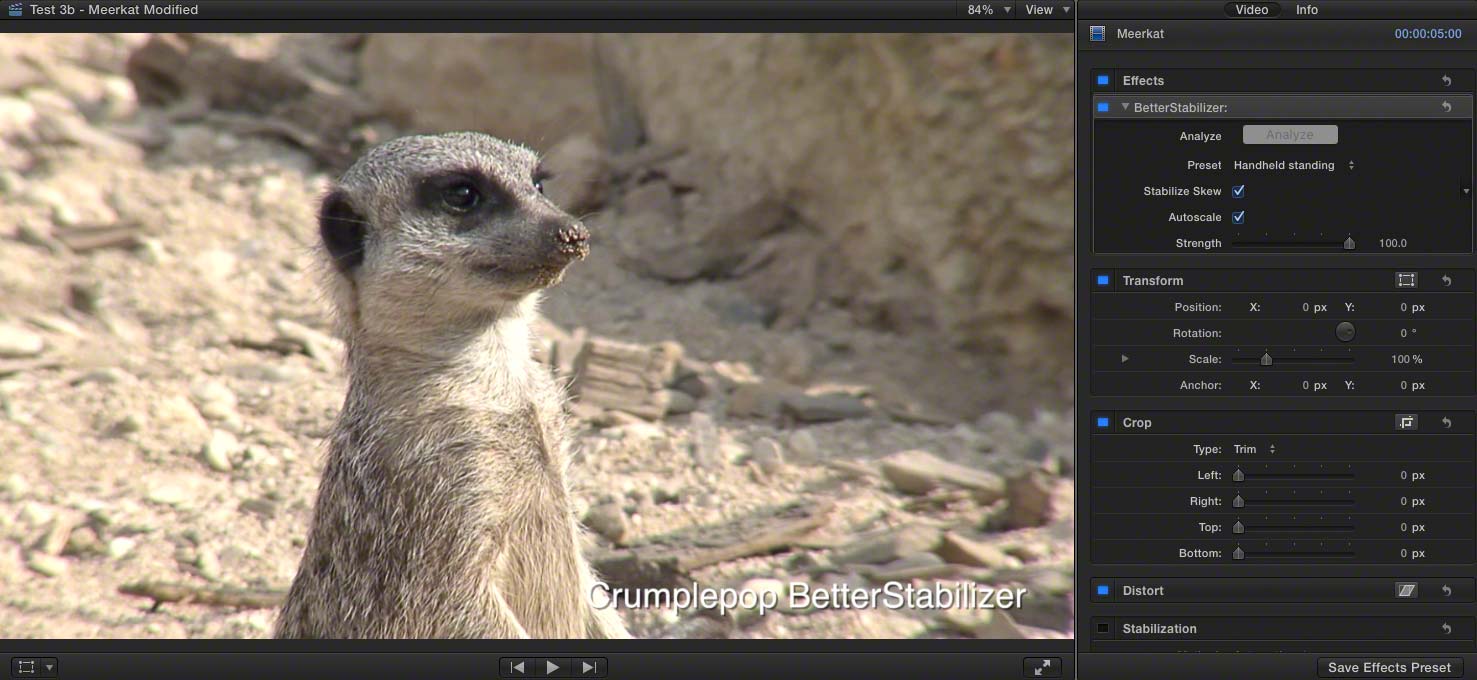1477x680 pixels.
Task: Uncheck the Autoscale checkbox
Action: tap(1238, 217)
